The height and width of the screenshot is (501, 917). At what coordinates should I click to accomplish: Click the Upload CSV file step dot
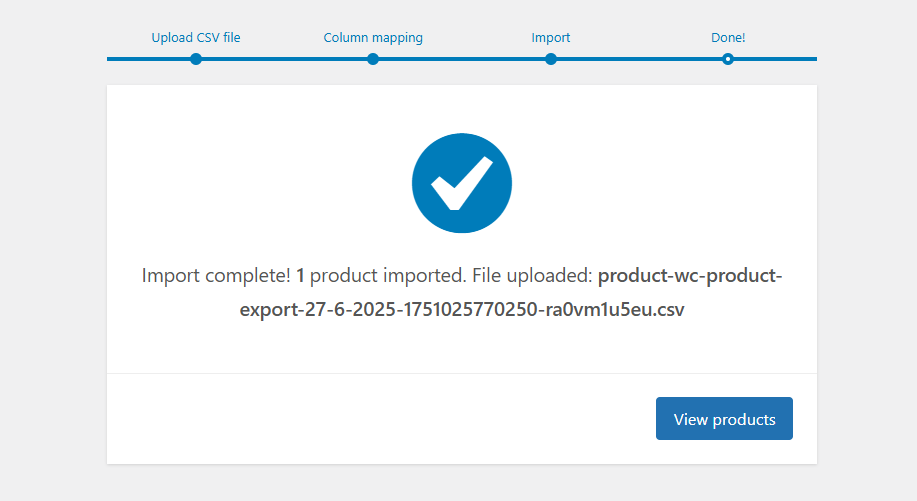tap(196, 59)
